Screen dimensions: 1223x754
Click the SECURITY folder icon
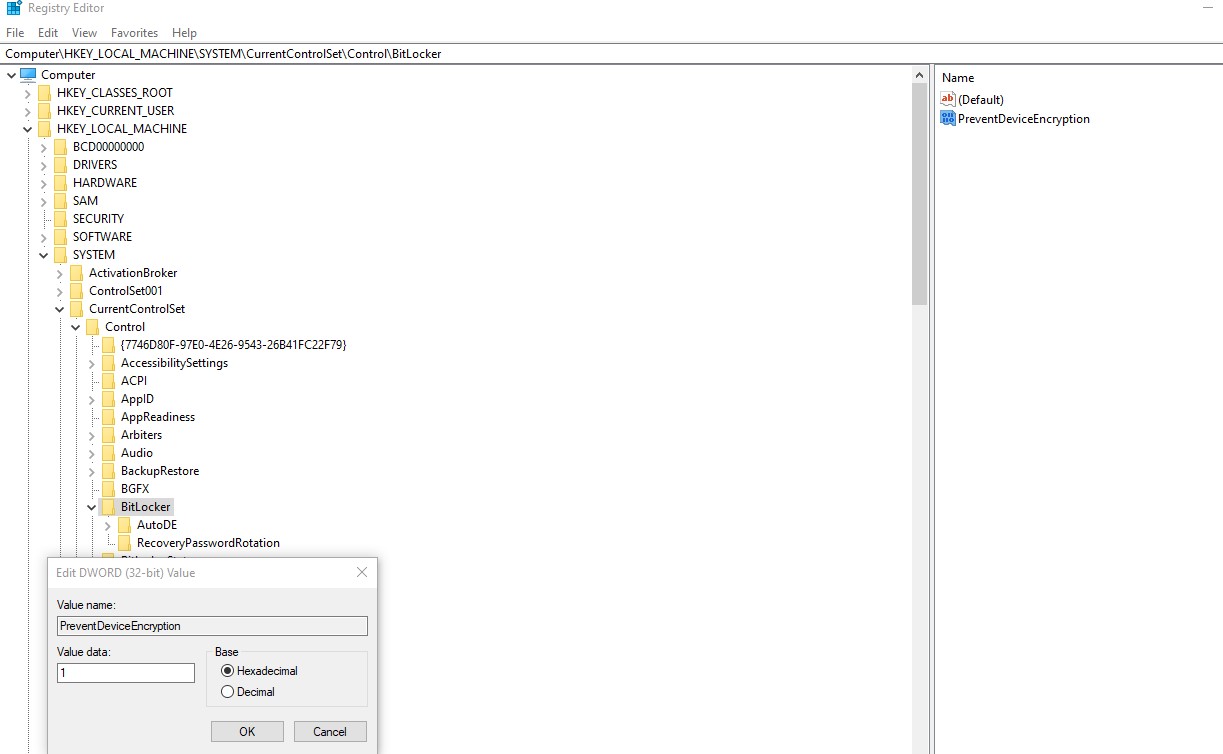60,219
